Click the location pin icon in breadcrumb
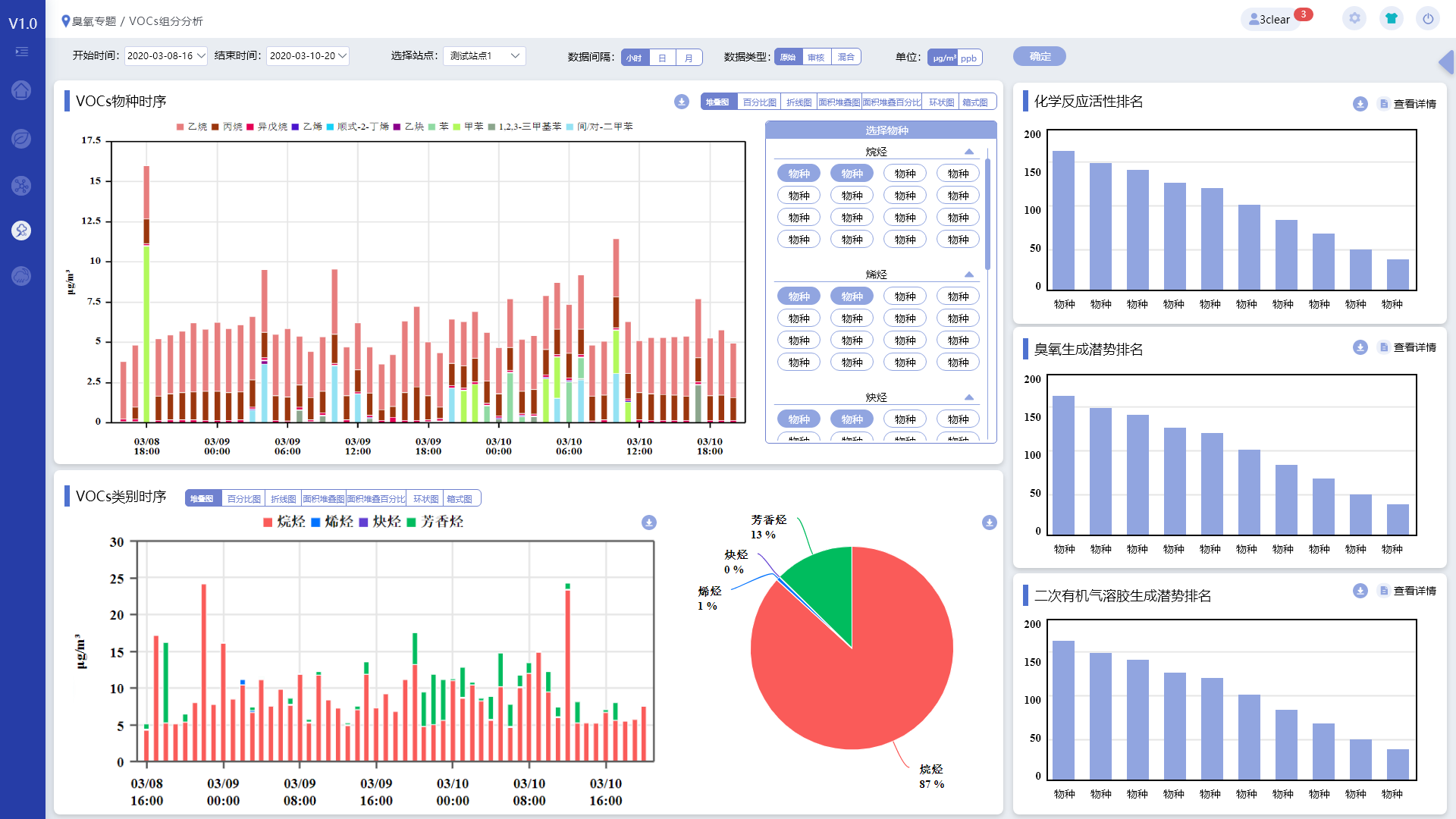Viewport: 1456px width, 819px height. click(x=66, y=21)
